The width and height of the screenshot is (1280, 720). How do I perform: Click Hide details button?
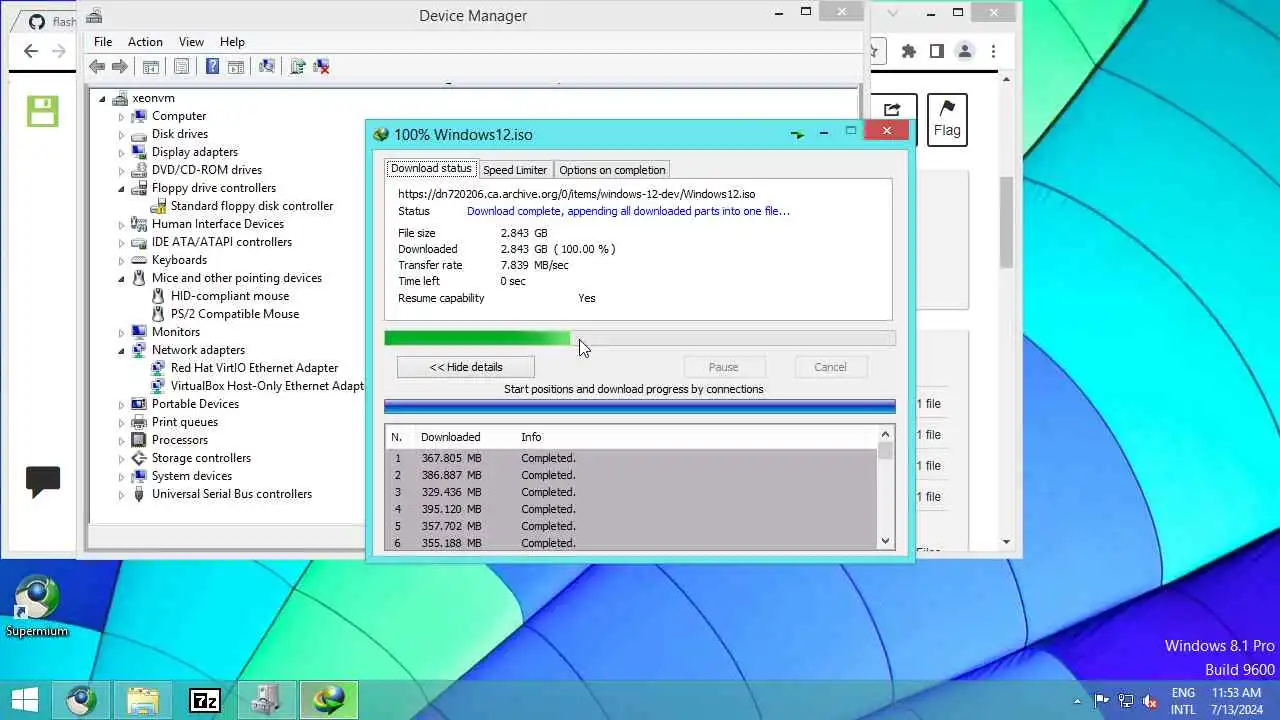(466, 367)
